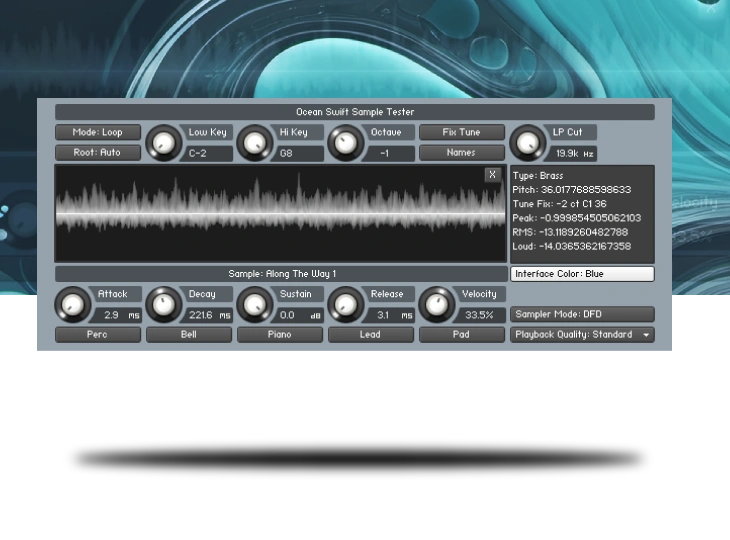Viewport: 730px width, 540px height.
Task: Select the Piano envelope preset
Action: click(x=280, y=335)
